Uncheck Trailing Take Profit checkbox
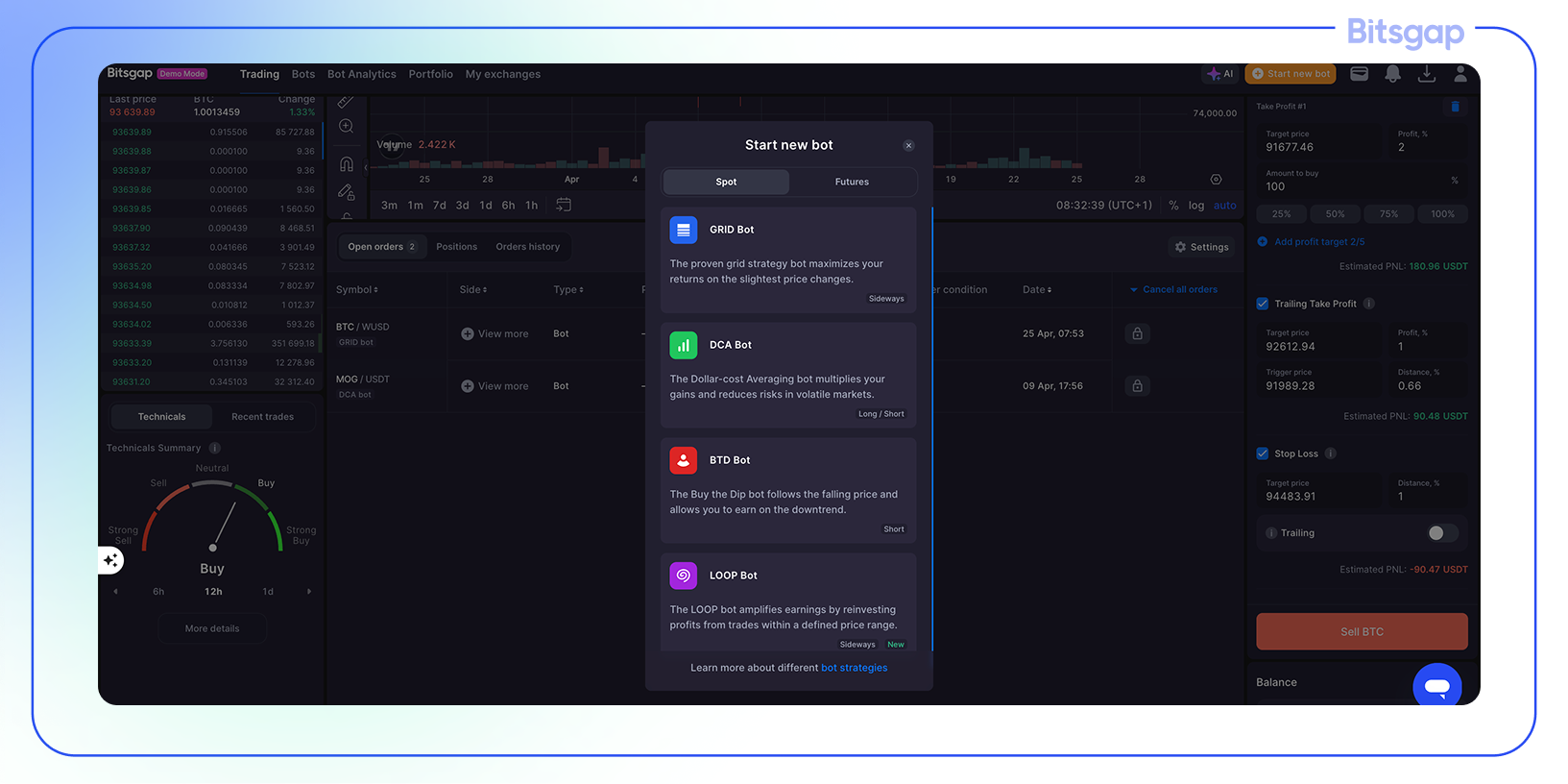 click(x=1263, y=304)
